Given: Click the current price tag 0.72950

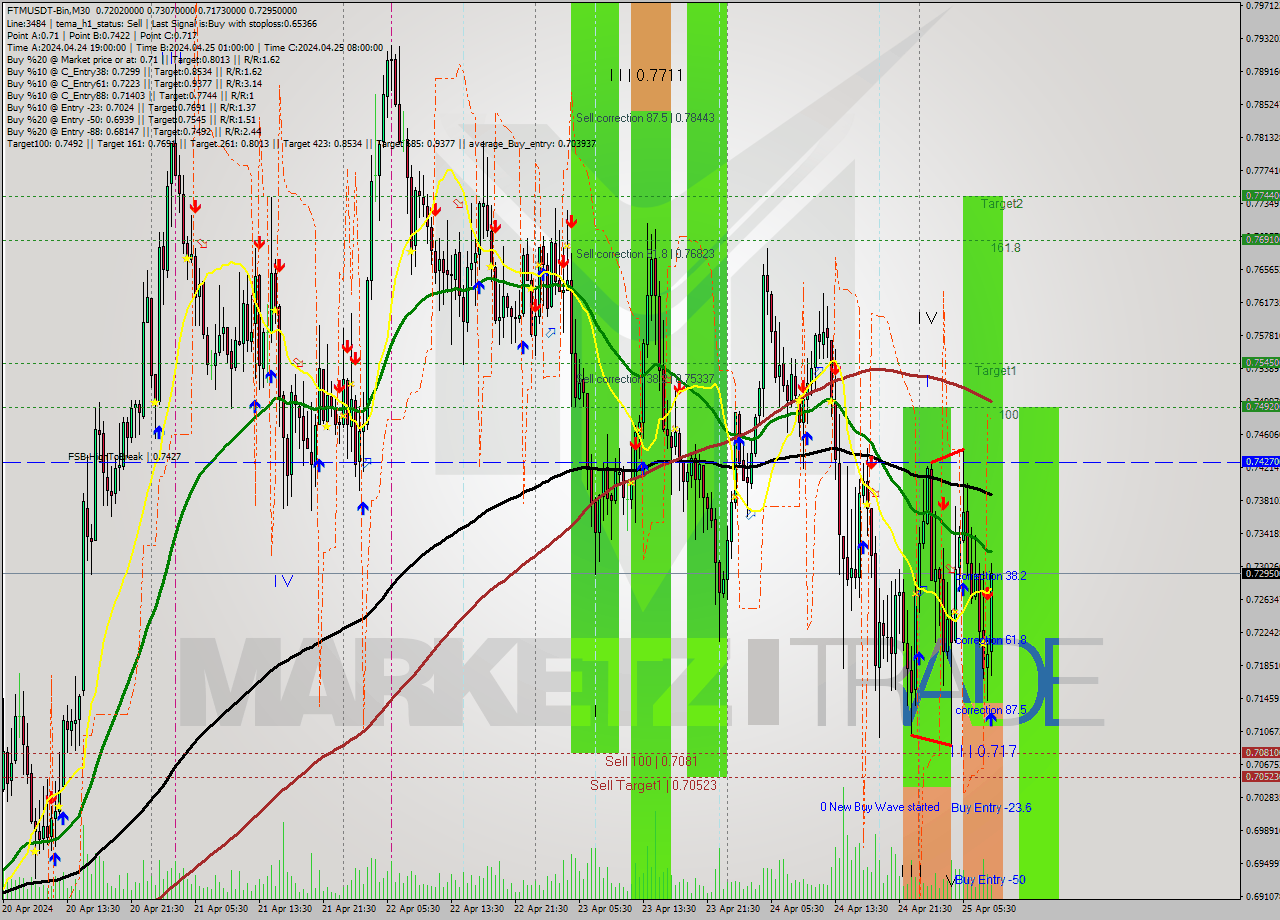Looking at the screenshot, I should pyautogui.click(x=1259, y=573).
